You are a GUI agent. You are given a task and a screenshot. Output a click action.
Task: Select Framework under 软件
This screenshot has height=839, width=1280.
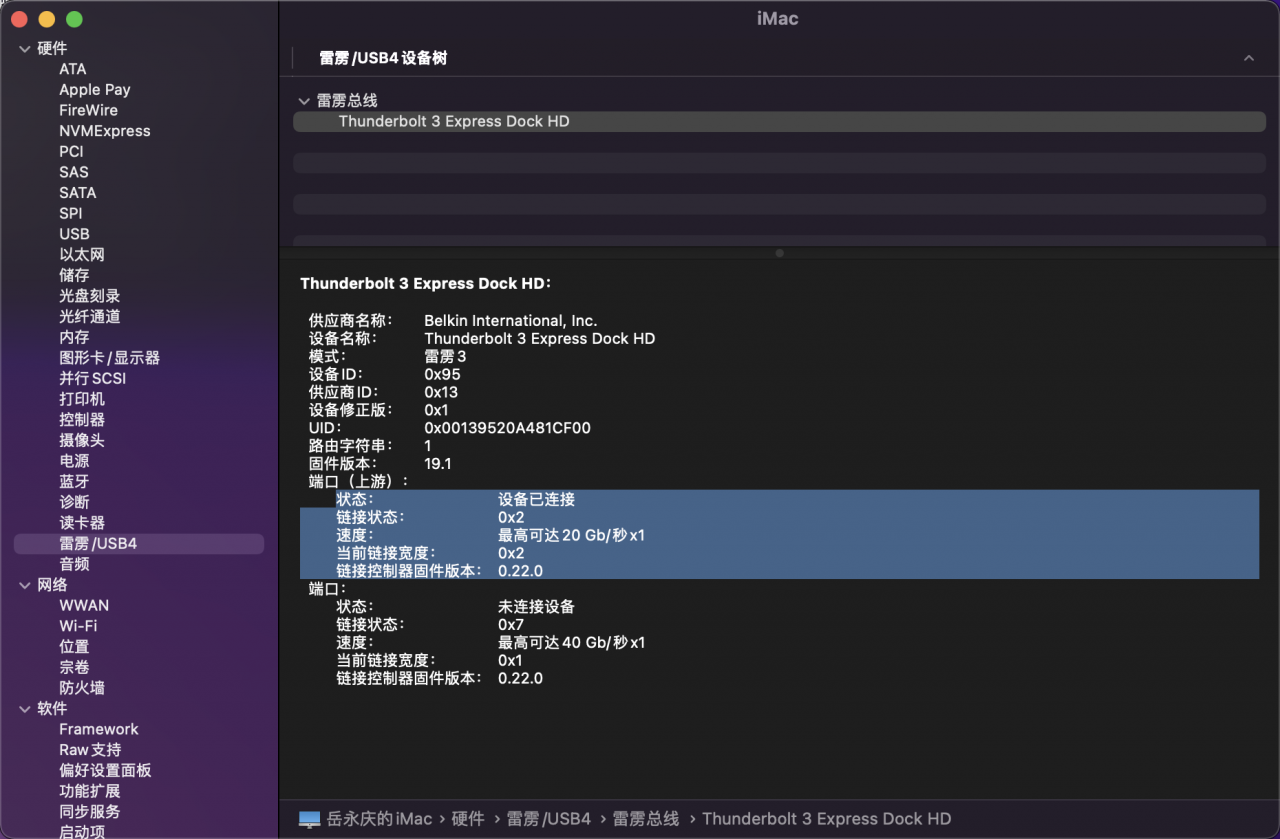click(99, 729)
